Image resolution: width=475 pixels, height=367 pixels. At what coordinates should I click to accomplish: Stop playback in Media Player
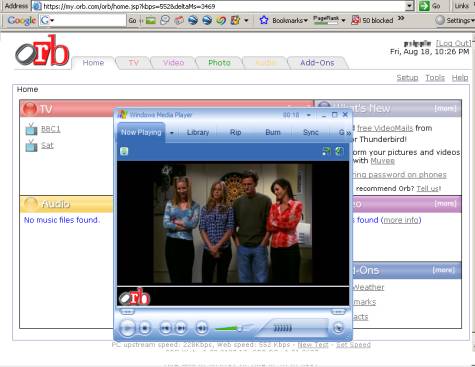[x=145, y=328]
